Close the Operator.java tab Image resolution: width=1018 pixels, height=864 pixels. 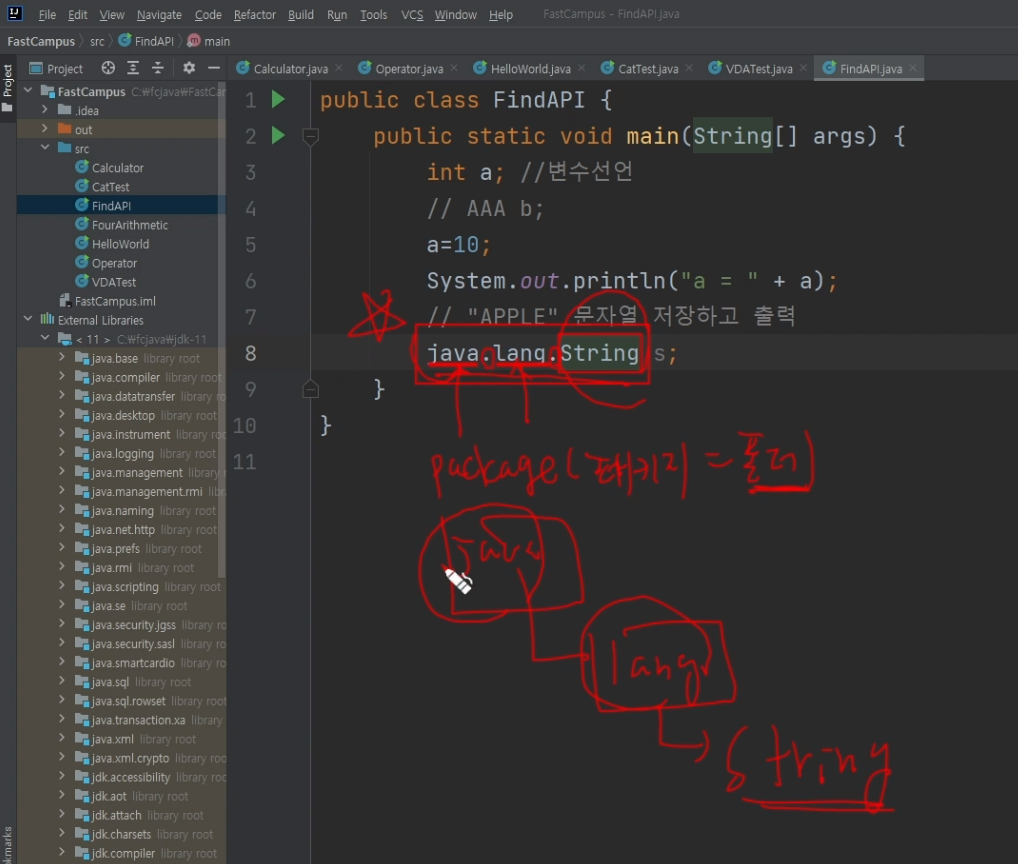[x=454, y=68]
